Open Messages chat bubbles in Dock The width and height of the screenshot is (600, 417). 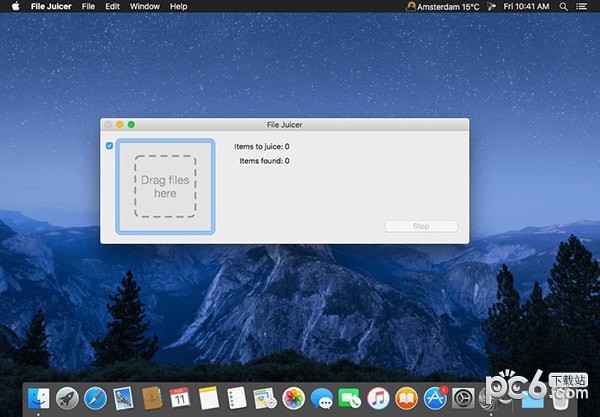[x=321, y=398]
